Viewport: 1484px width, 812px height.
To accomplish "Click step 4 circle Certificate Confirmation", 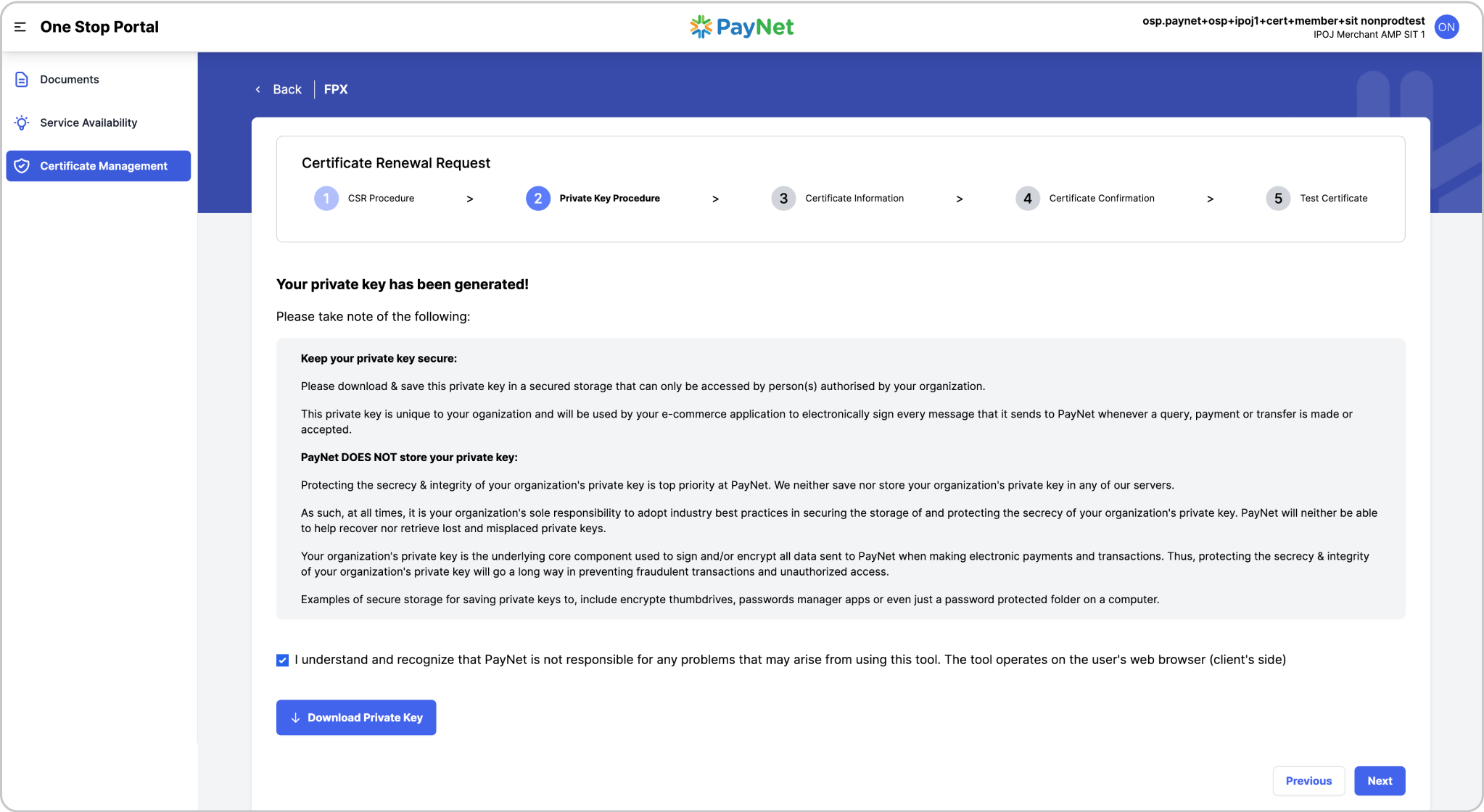I will click(x=1028, y=198).
